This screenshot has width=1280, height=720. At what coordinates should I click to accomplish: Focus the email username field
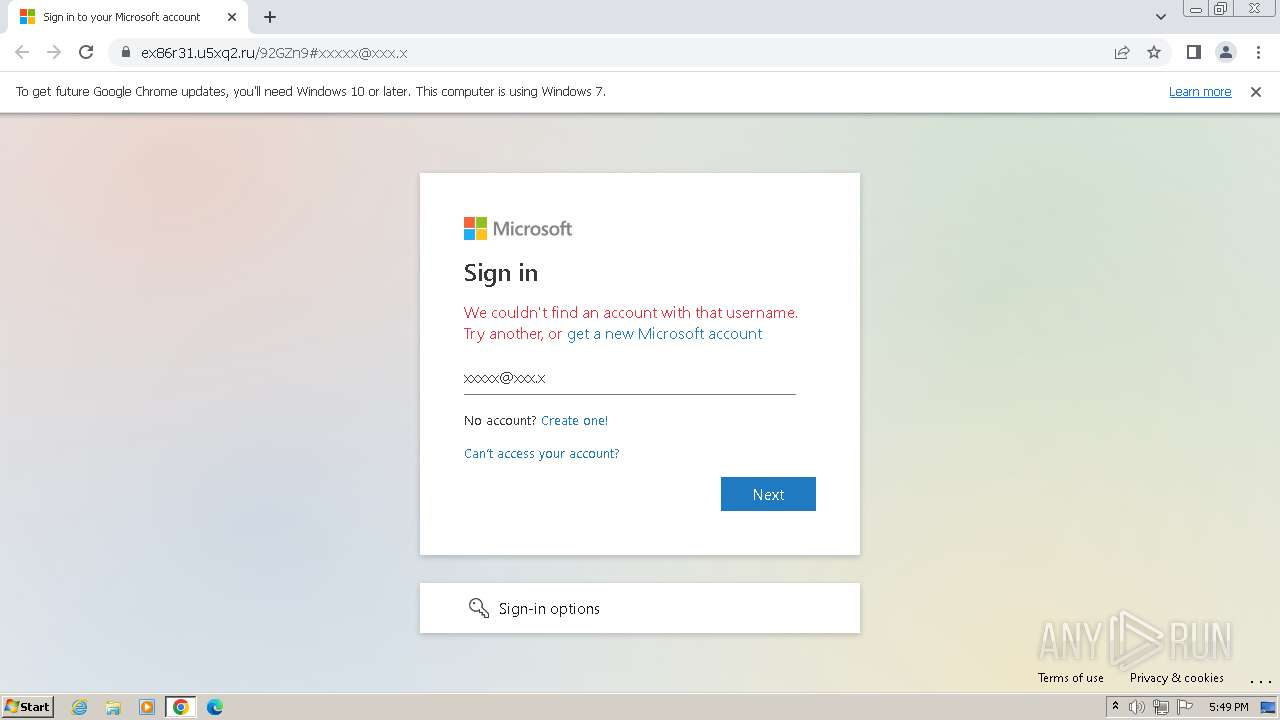tap(630, 378)
